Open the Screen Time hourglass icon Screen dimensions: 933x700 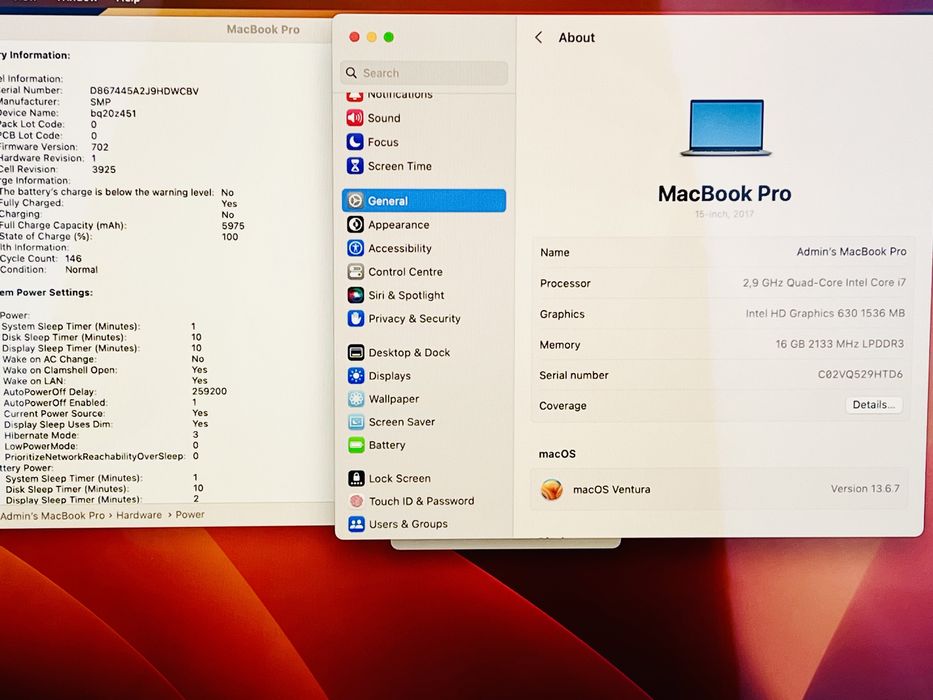(355, 165)
